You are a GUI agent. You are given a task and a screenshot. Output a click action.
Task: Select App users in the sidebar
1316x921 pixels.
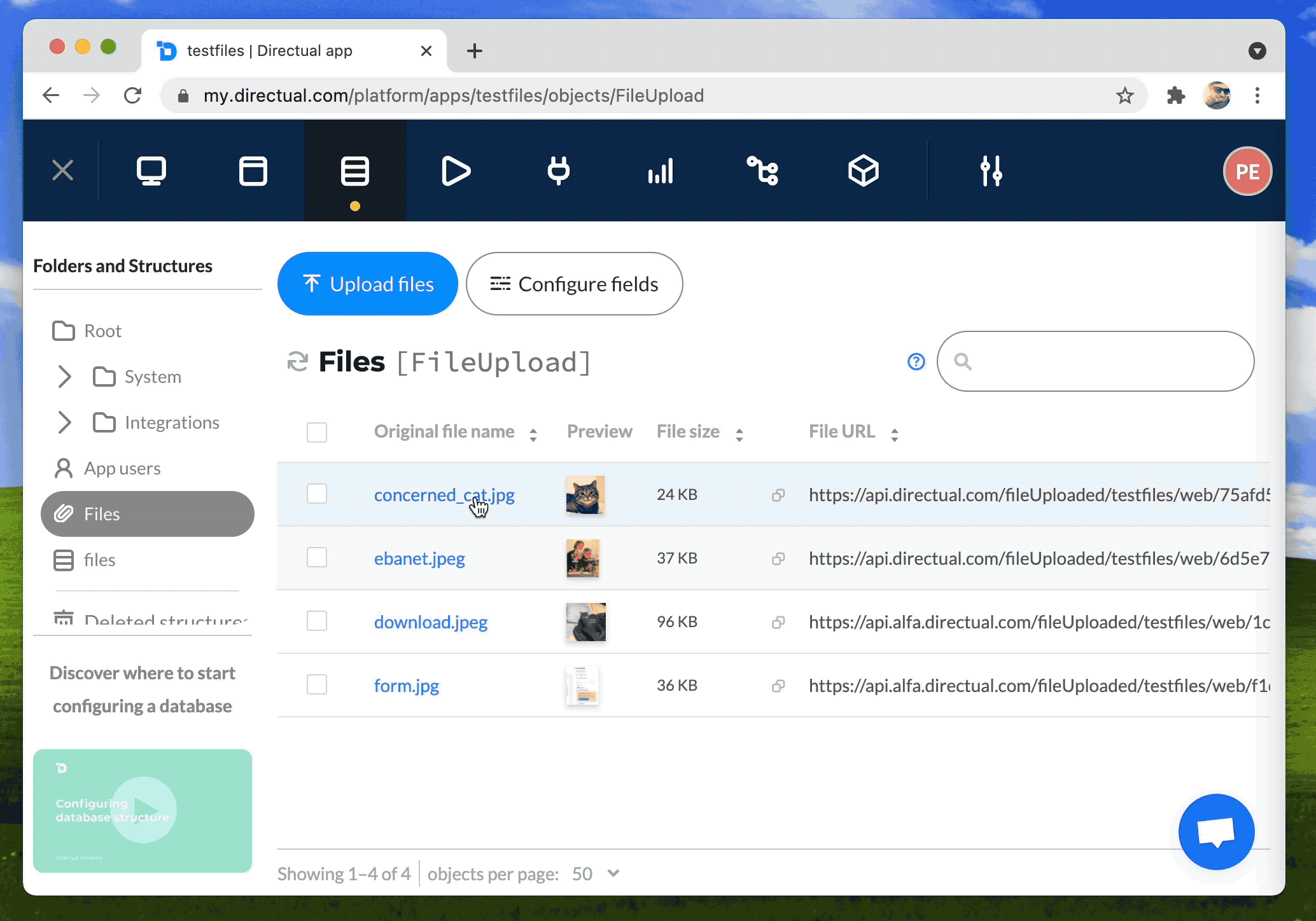tap(122, 468)
